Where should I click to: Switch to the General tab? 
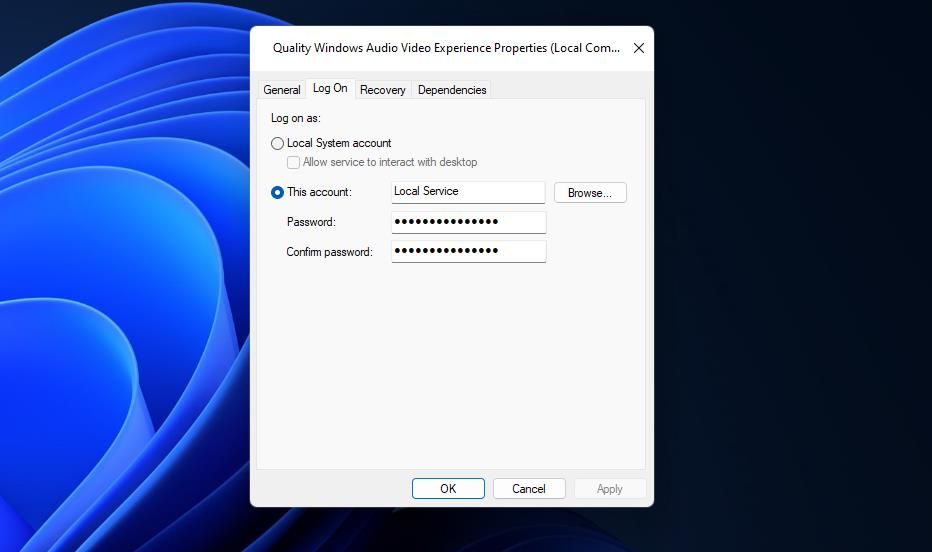tap(282, 90)
